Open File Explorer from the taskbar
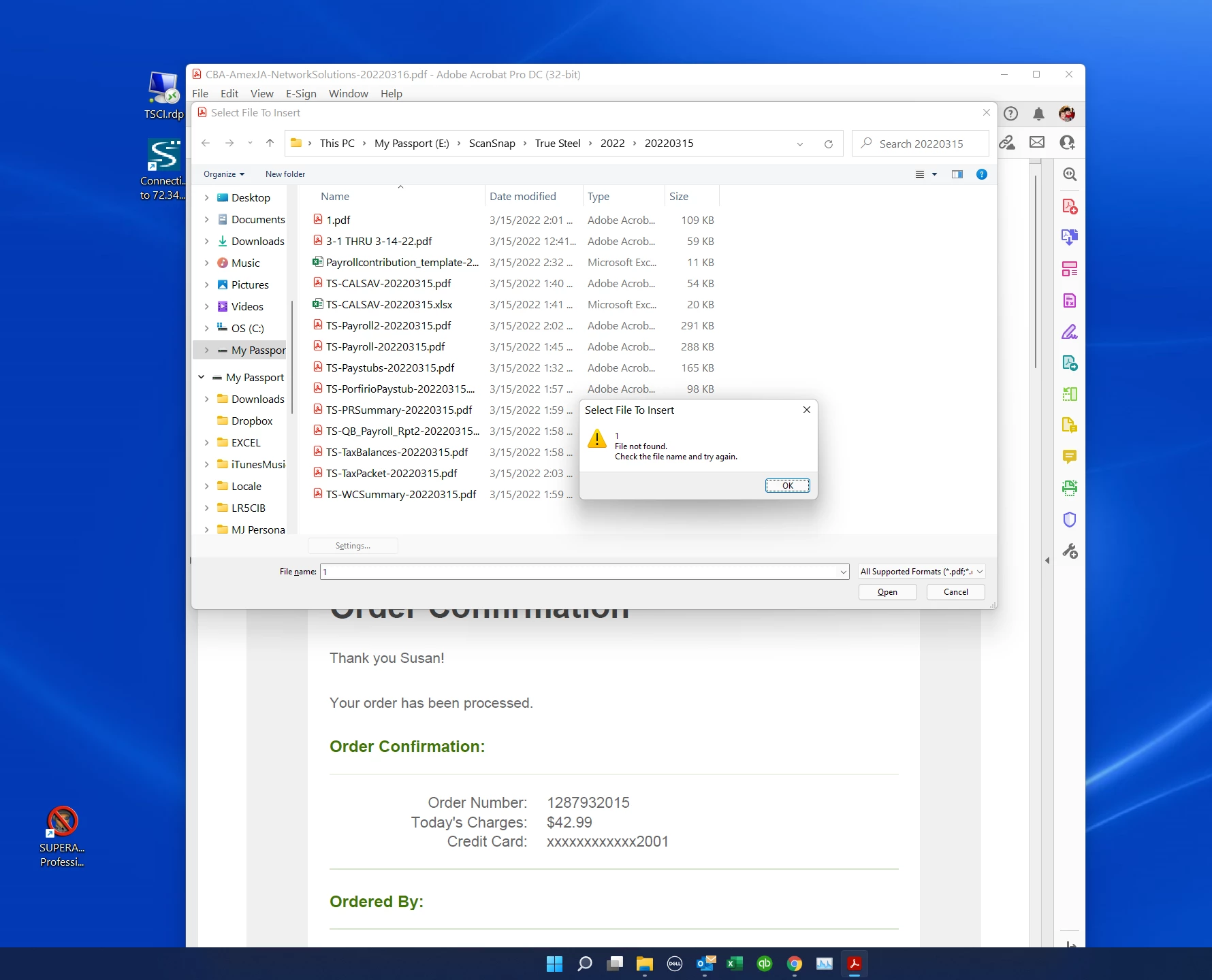Viewport: 1212px width, 980px height. click(645, 964)
